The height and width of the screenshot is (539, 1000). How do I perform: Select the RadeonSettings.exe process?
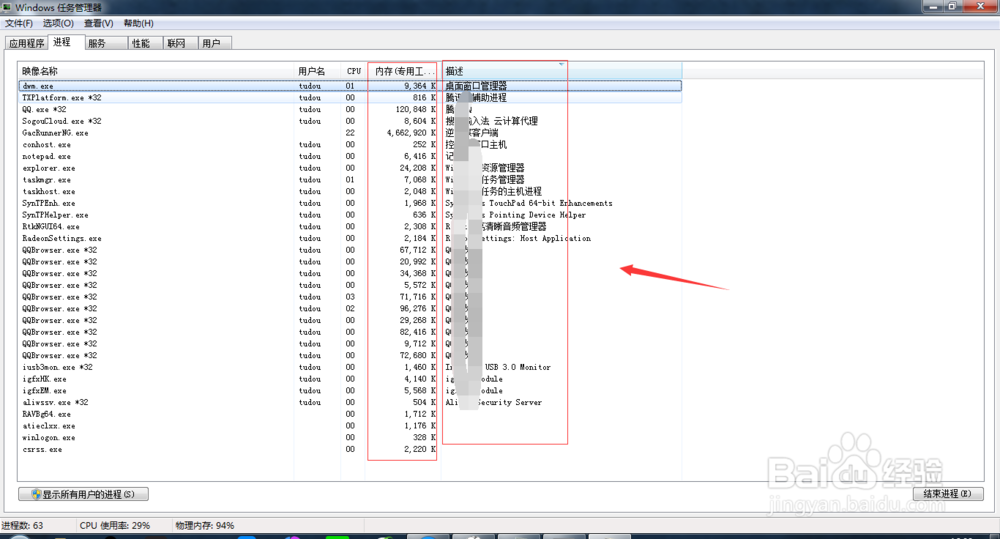[350, 239]
